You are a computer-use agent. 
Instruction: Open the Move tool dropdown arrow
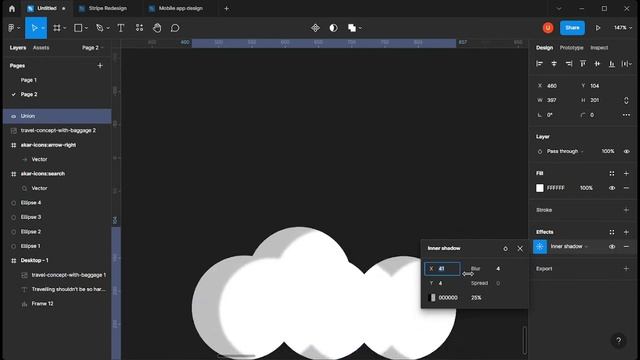tap(42, 28)
